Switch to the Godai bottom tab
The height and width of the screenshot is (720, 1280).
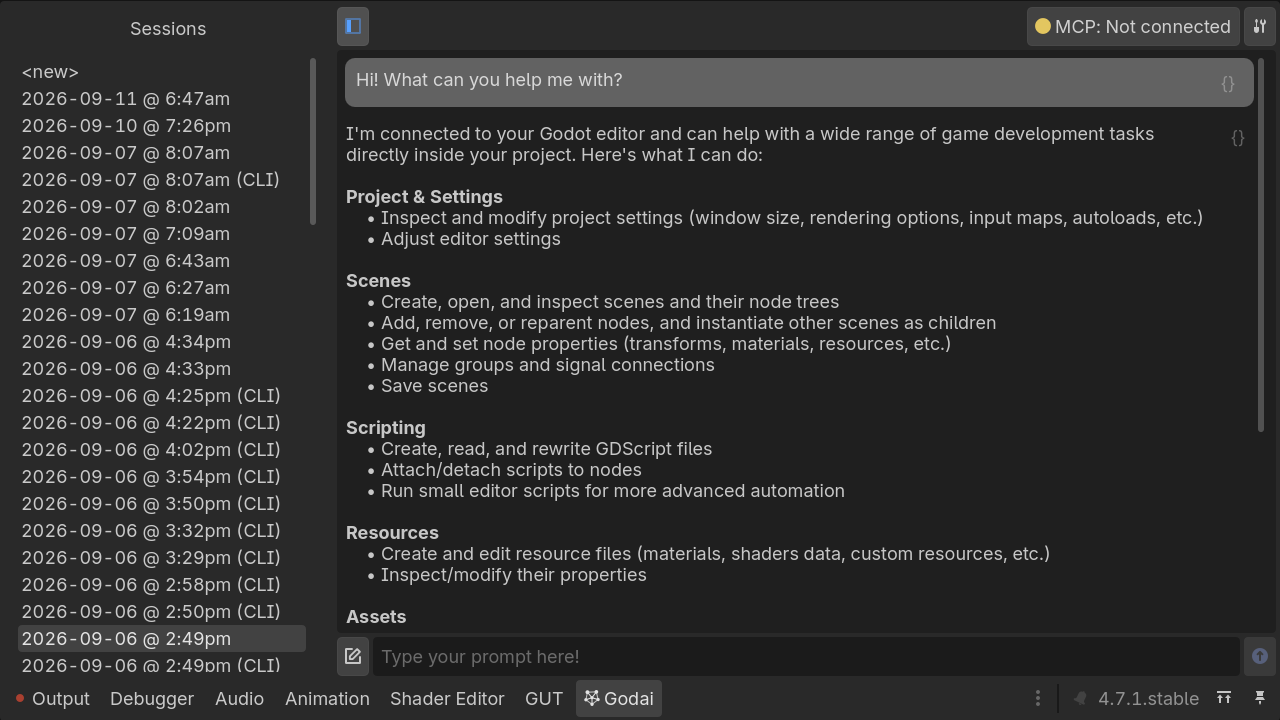coord(619,699)
